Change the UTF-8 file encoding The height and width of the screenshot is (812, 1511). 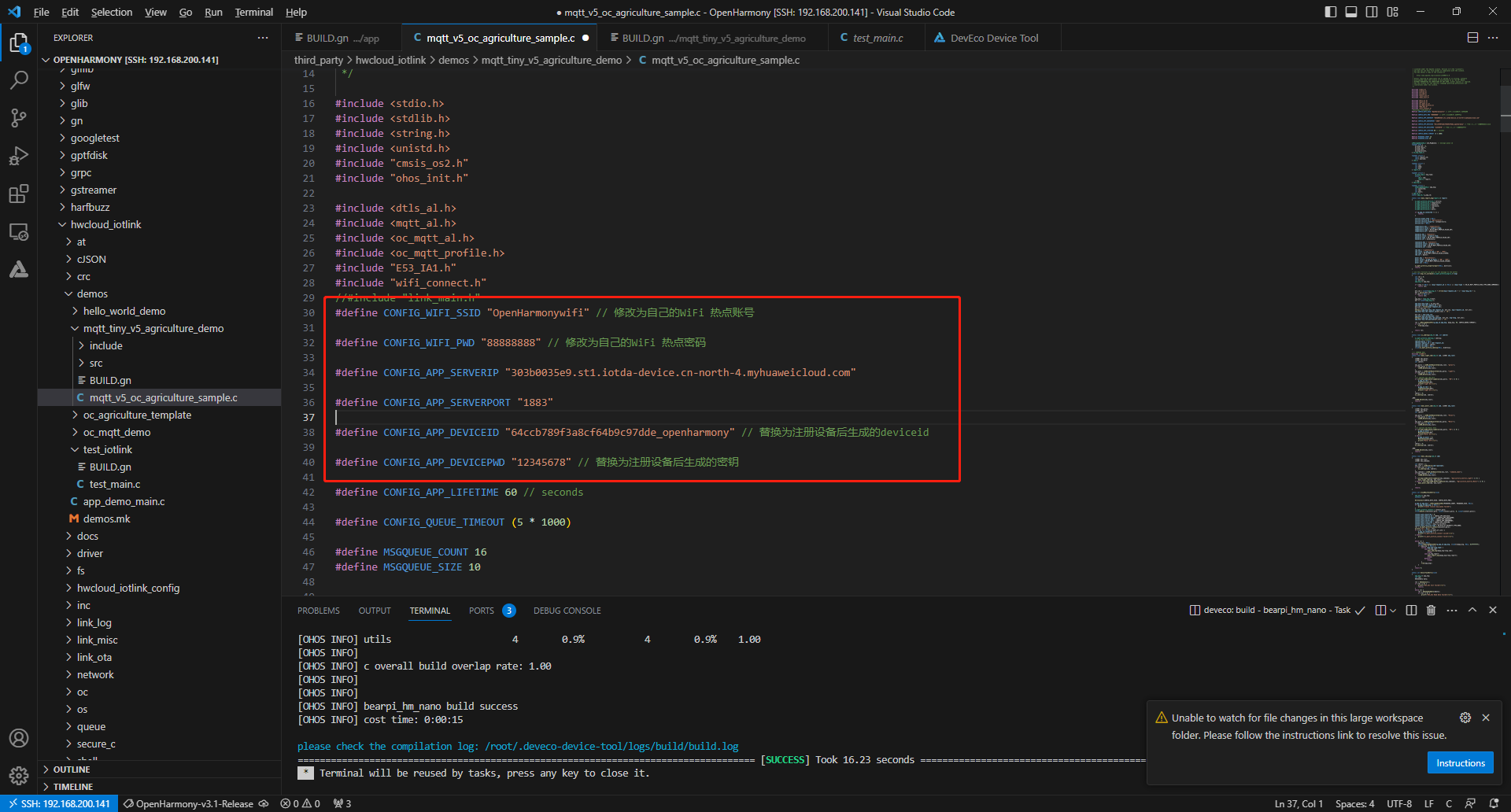point(1399,803)
